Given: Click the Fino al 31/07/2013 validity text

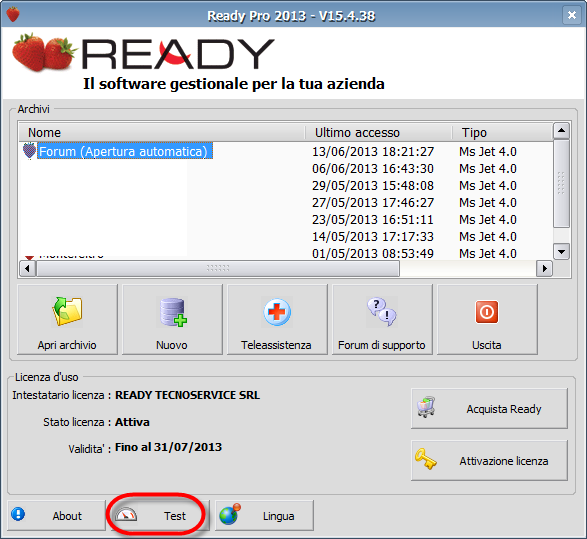Looking at the screenshot, I should click(168, 447).
